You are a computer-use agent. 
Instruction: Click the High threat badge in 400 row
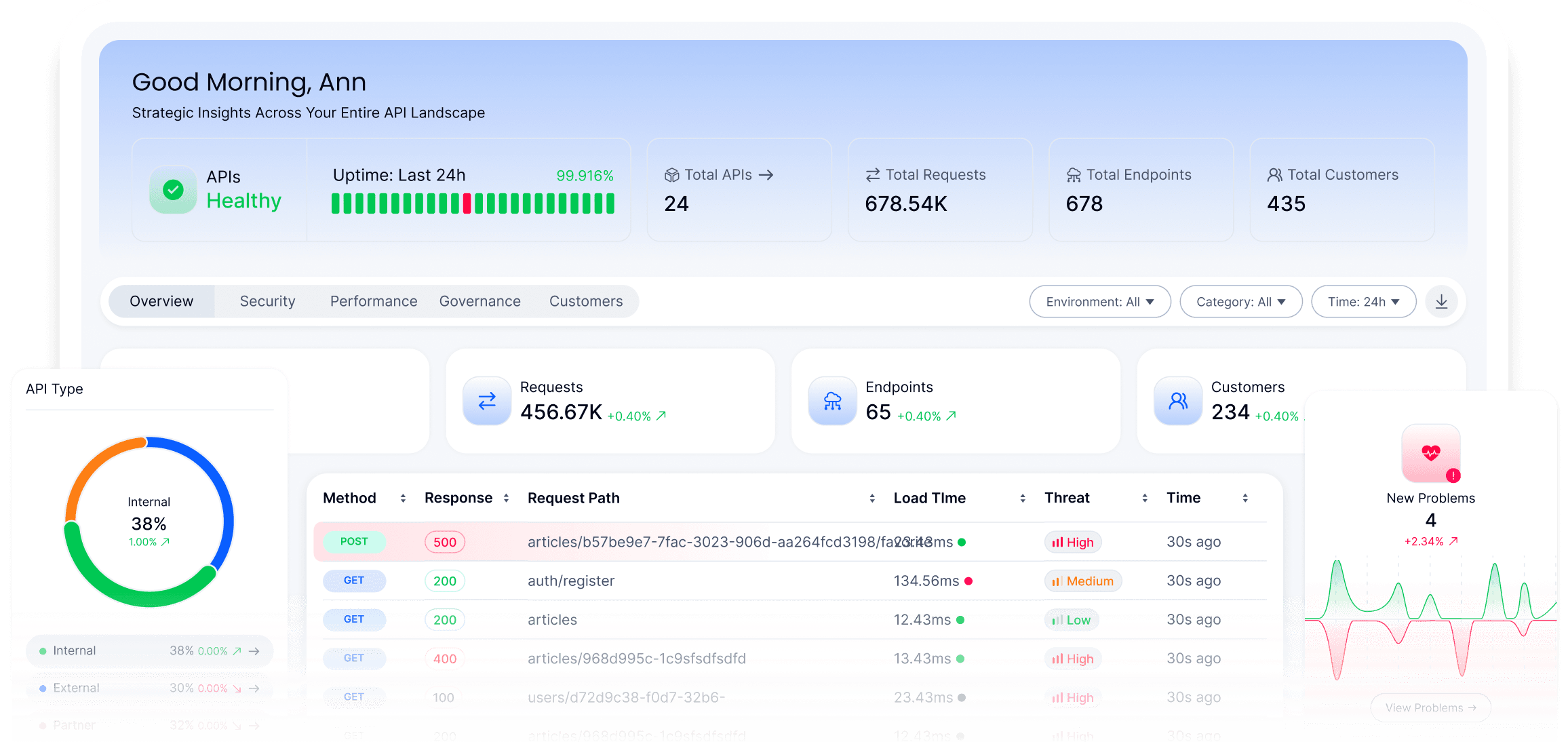coord(1073,659)
